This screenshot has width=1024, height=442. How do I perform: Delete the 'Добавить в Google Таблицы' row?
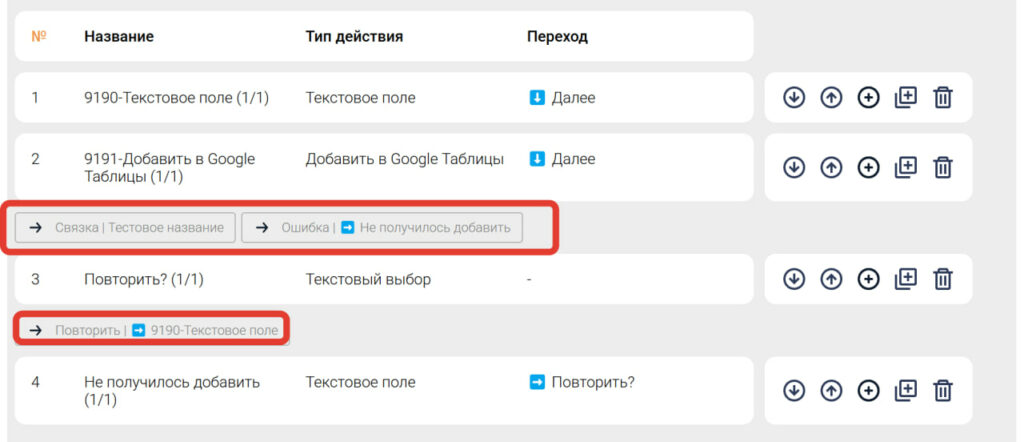[942, 168]
